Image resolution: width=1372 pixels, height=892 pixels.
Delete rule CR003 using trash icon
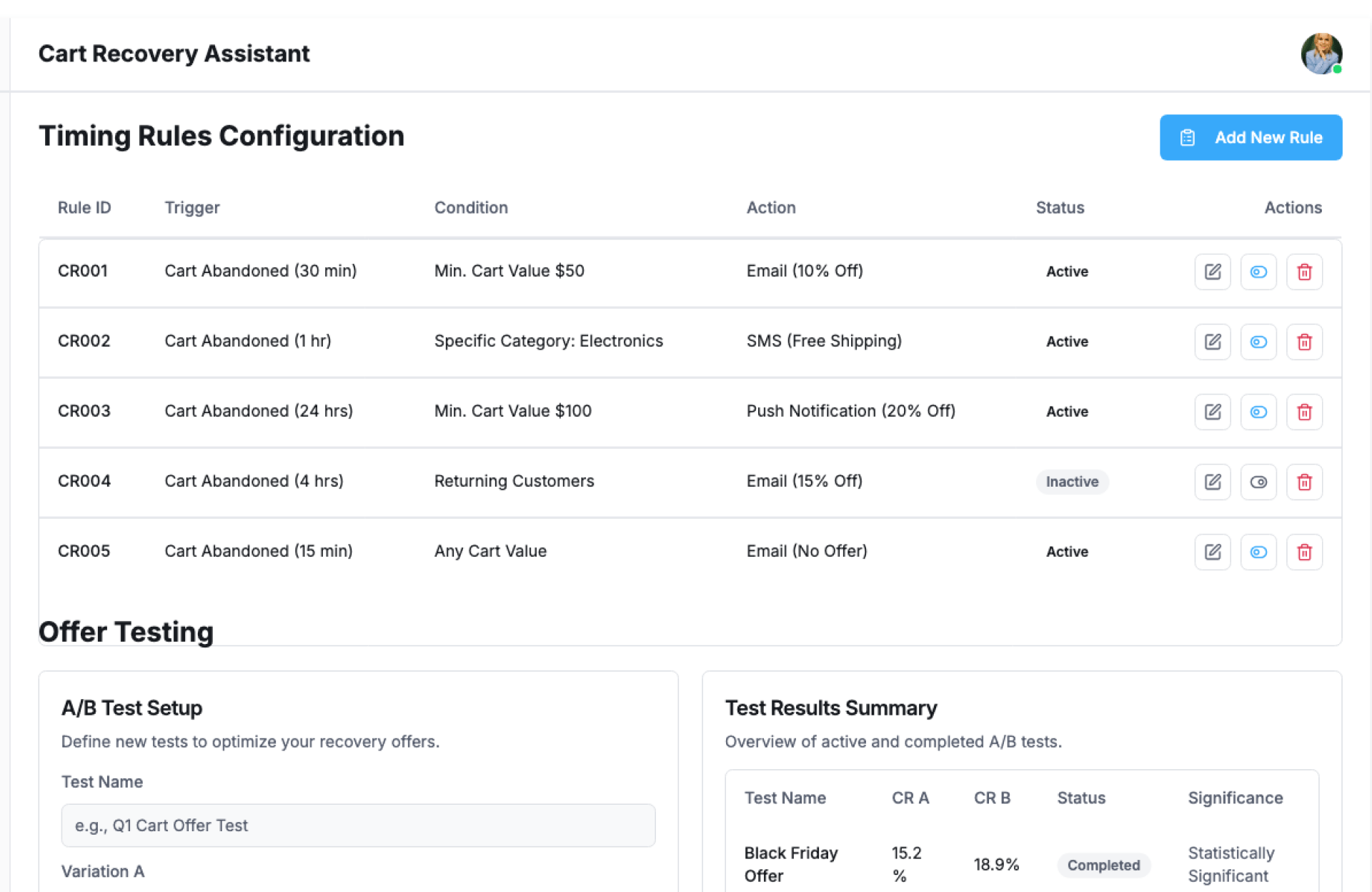1303,412
